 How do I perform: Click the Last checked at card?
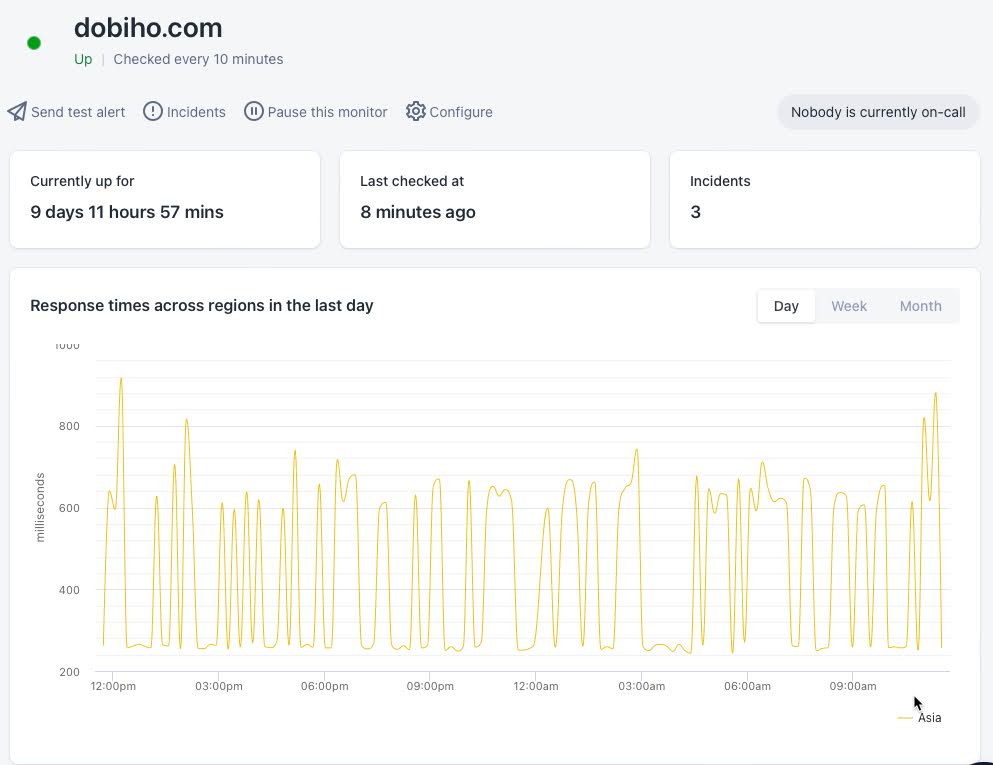(495, 199)
